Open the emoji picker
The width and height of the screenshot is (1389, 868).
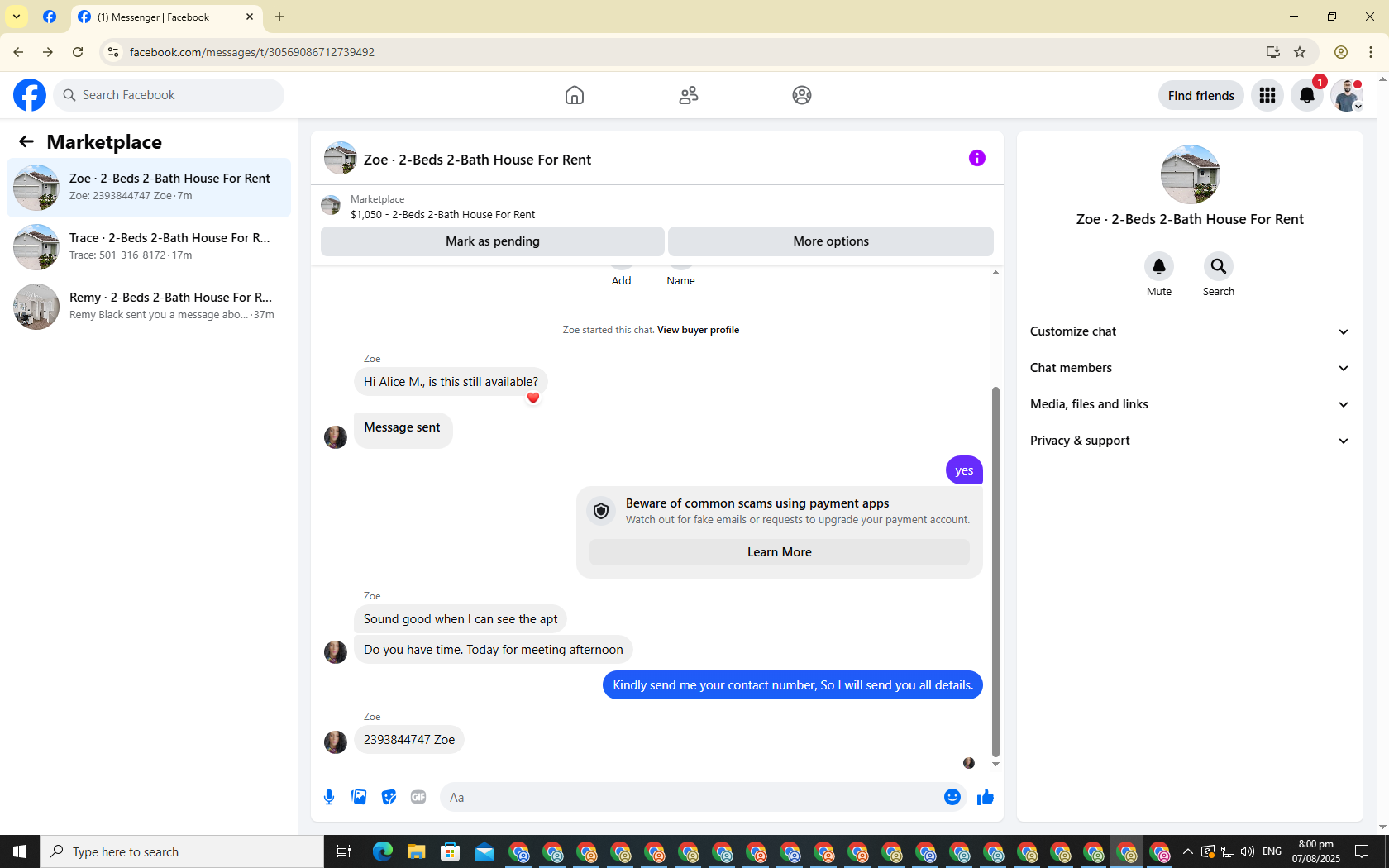pyautogui.click(x=952, y=797)
